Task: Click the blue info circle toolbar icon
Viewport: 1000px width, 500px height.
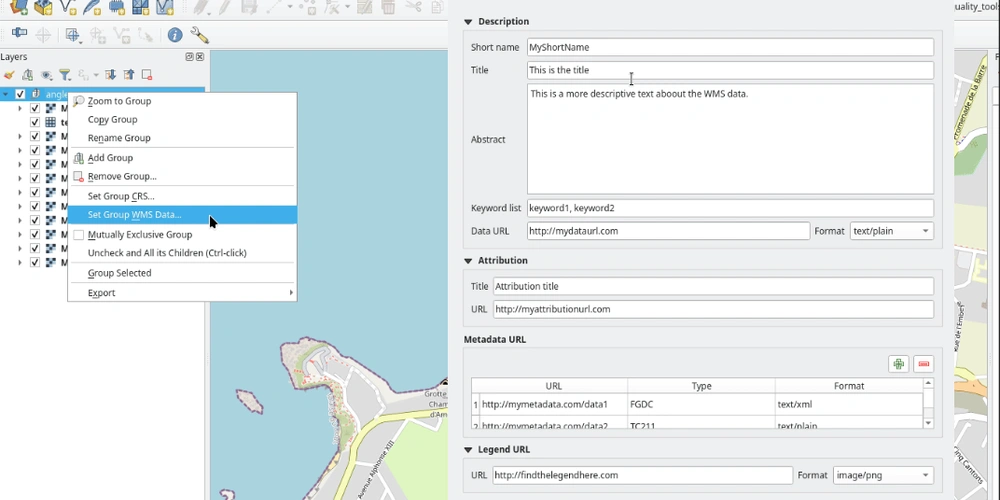Action: click(175, 34)
